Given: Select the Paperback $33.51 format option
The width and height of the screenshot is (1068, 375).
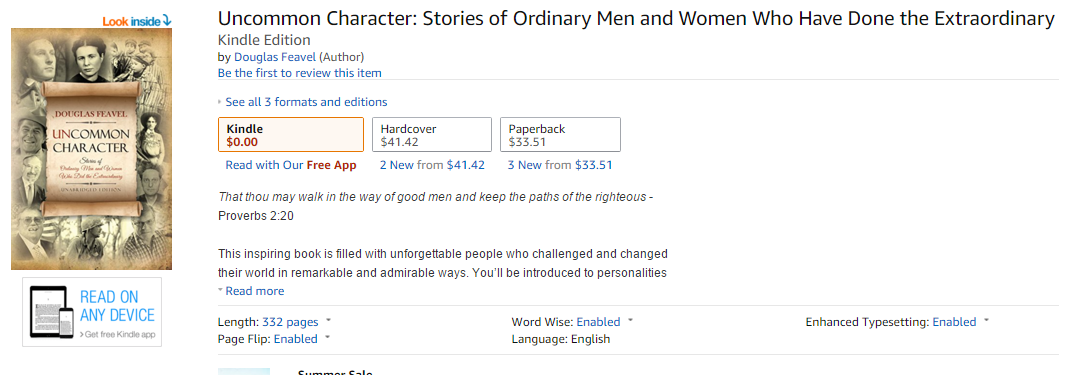Looking at the screenshot, I should pyautogui.click(x=560, y=135).
